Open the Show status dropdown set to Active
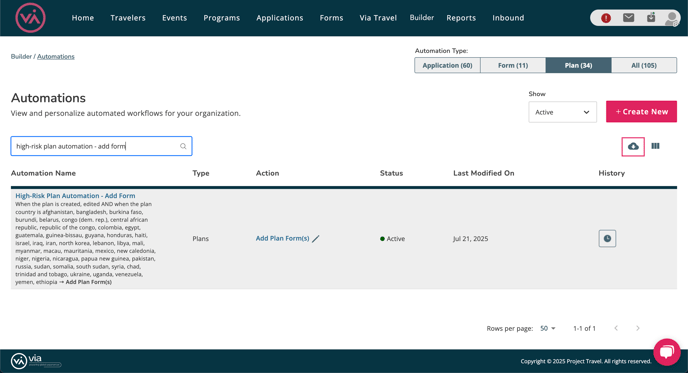The image size is (688, 373). tap(563, 112)
